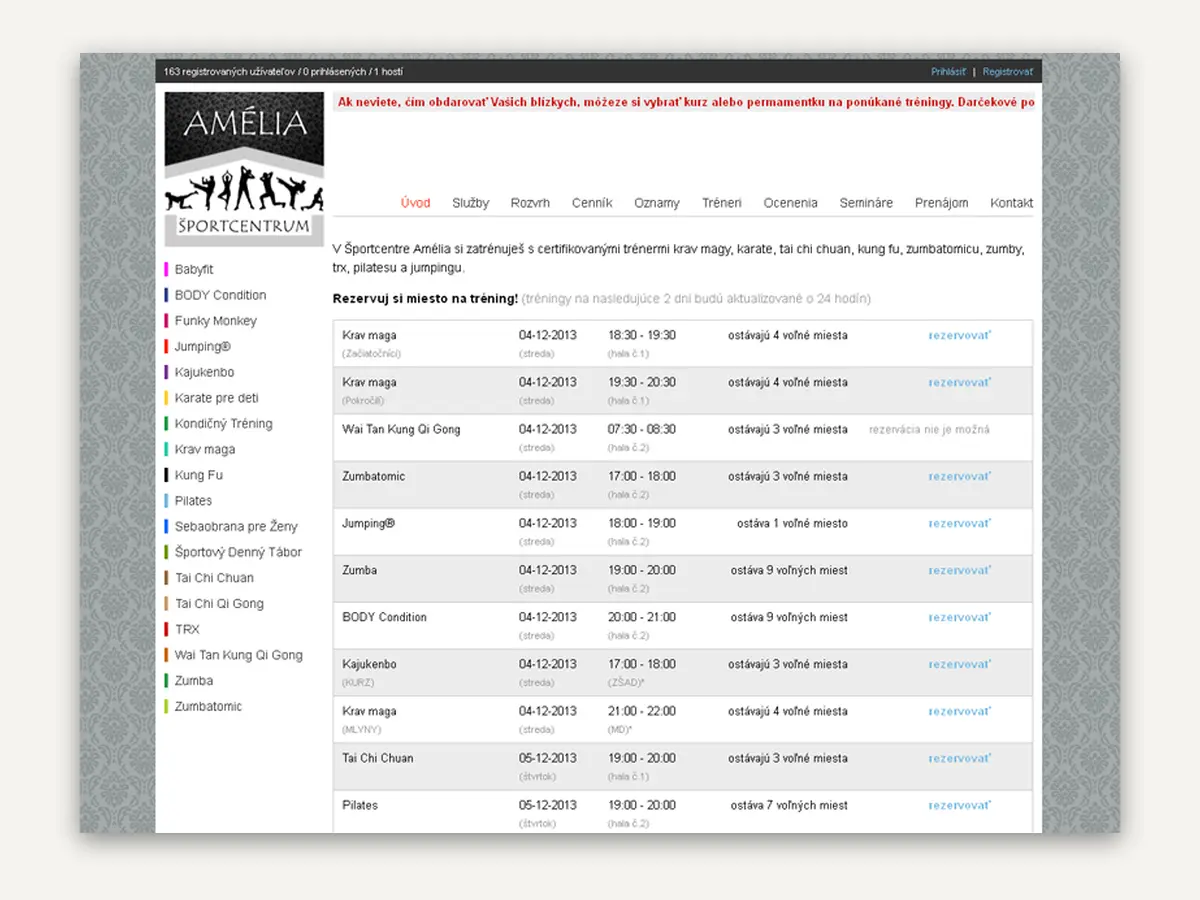The height and width of the screenshot is (900, 1200).
Task: Open the Ocenenia menu item
Action: click(x=790, y=203)
